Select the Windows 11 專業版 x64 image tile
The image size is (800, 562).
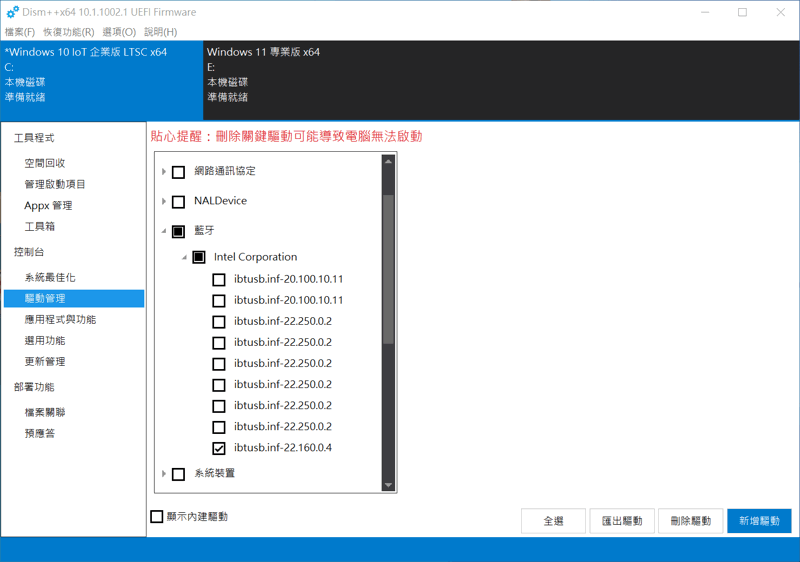[501, 80]
